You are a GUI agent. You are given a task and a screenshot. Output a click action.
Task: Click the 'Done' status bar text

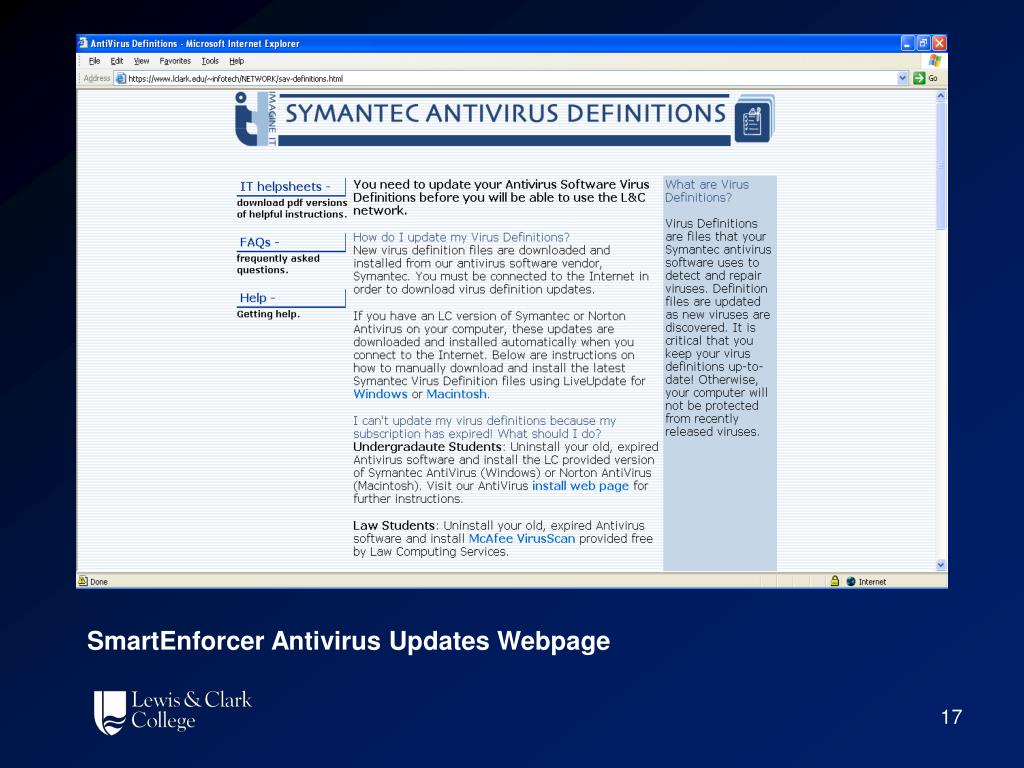[x=99, y=582]
